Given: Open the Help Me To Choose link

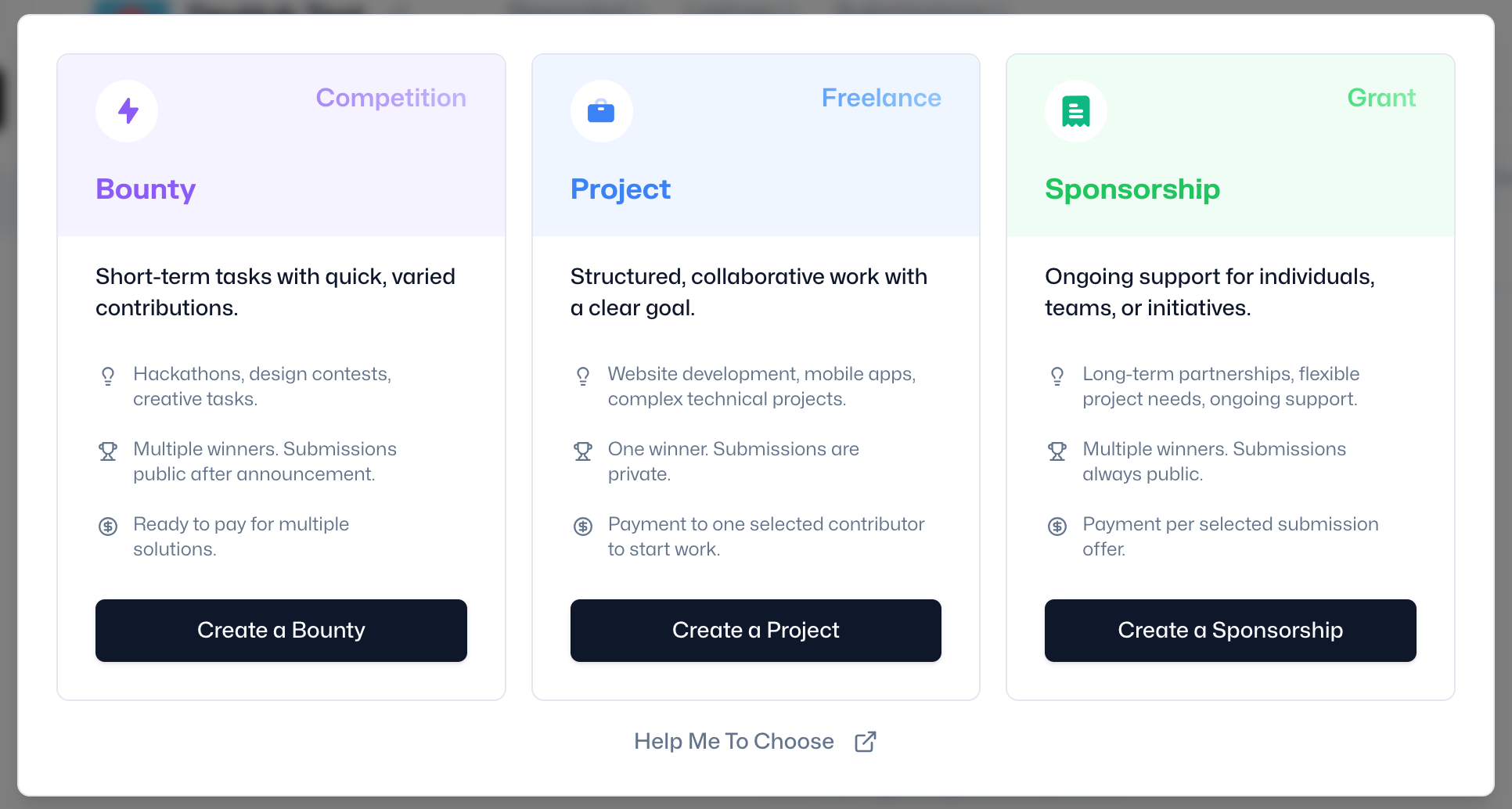Looking at the screenshot, I should (733, 742).
